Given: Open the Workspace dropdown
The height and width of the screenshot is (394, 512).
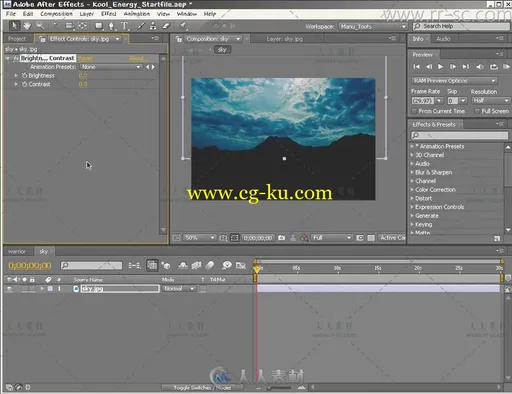Looking at the screenshot, I should (373, 26).
